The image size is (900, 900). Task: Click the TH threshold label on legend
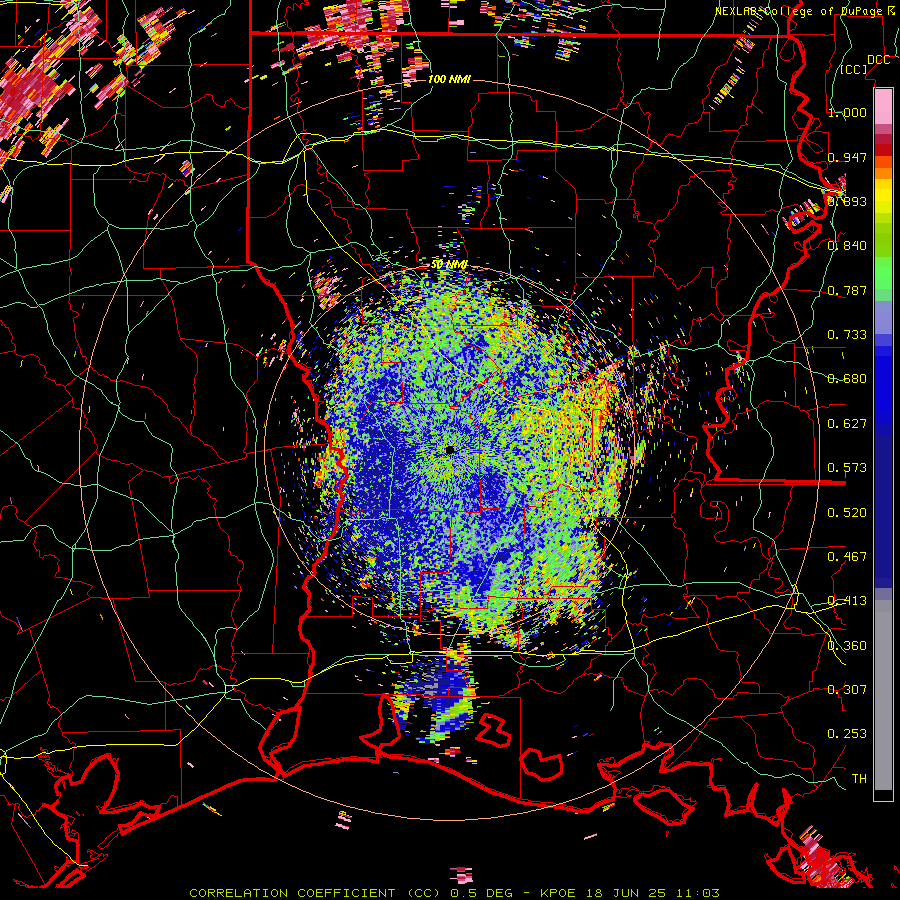coord(859,779)
